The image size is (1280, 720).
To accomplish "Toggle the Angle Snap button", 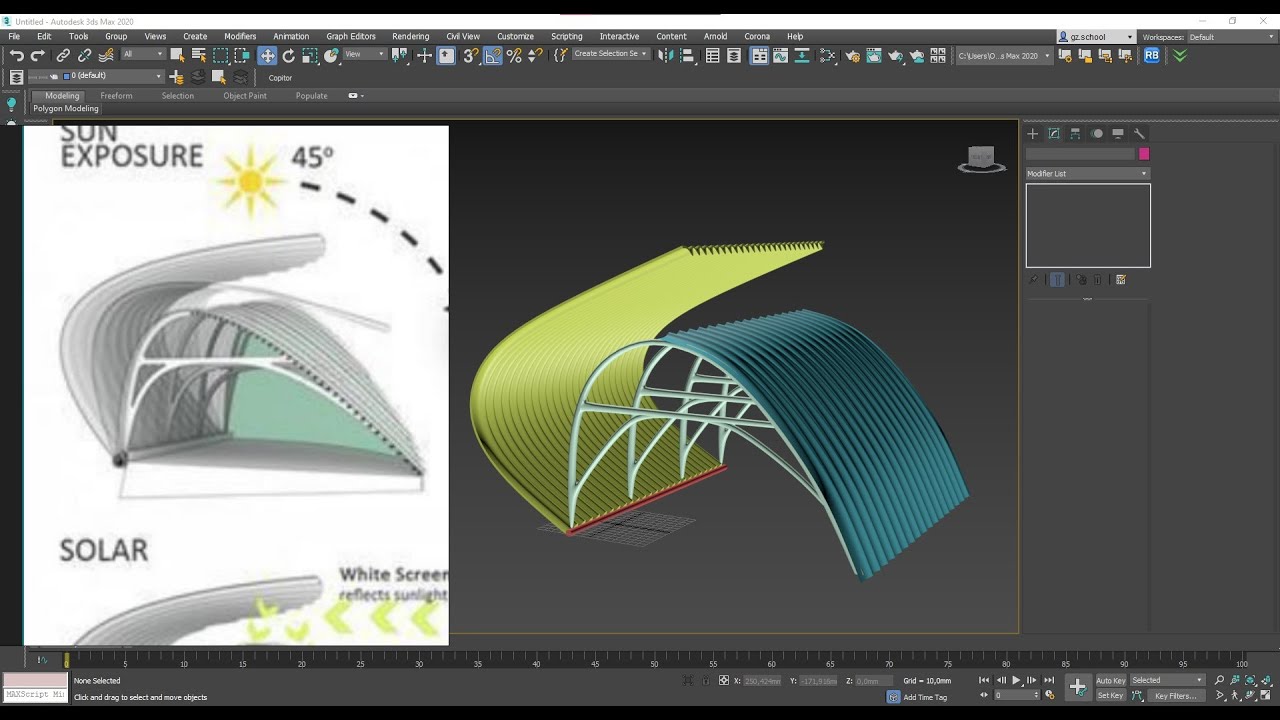I will [x=493, y=56].
